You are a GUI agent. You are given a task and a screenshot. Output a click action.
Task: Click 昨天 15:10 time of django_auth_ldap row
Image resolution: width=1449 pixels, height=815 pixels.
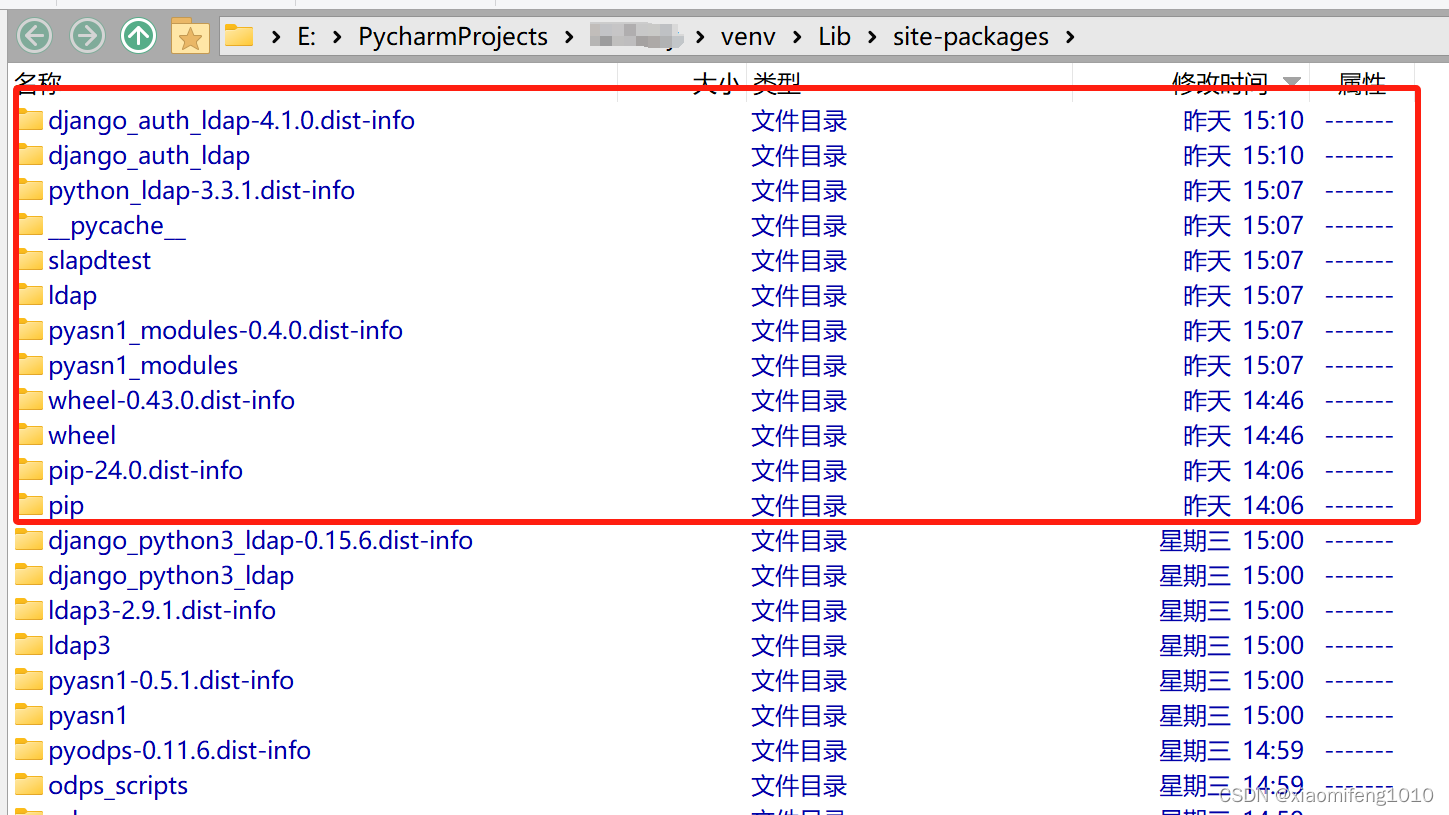[x=1244, y=156]
